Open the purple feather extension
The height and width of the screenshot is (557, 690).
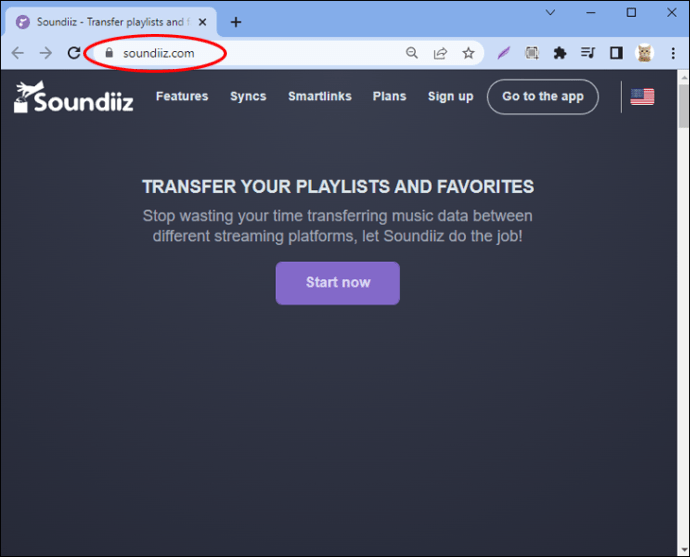click(x=503, y=53)
